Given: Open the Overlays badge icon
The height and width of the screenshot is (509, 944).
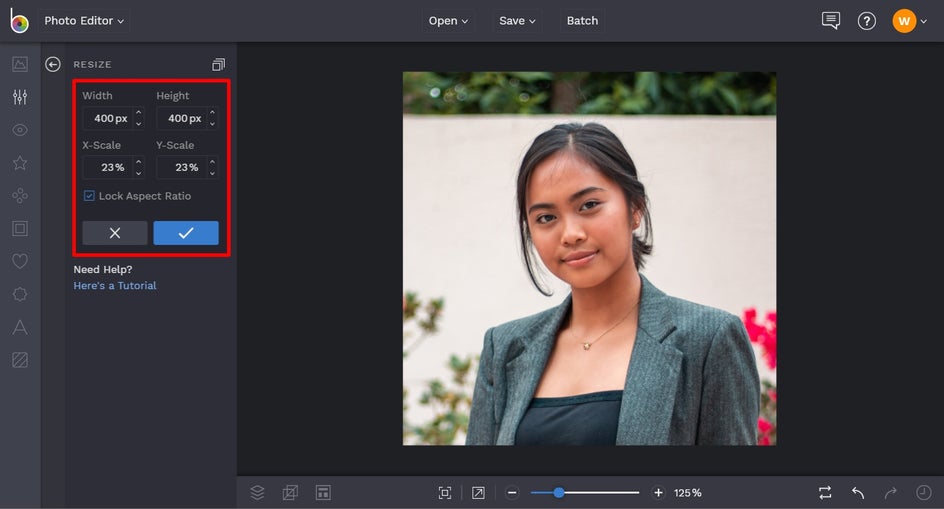Looking at the screenshot, I should (x=20, y=294).
